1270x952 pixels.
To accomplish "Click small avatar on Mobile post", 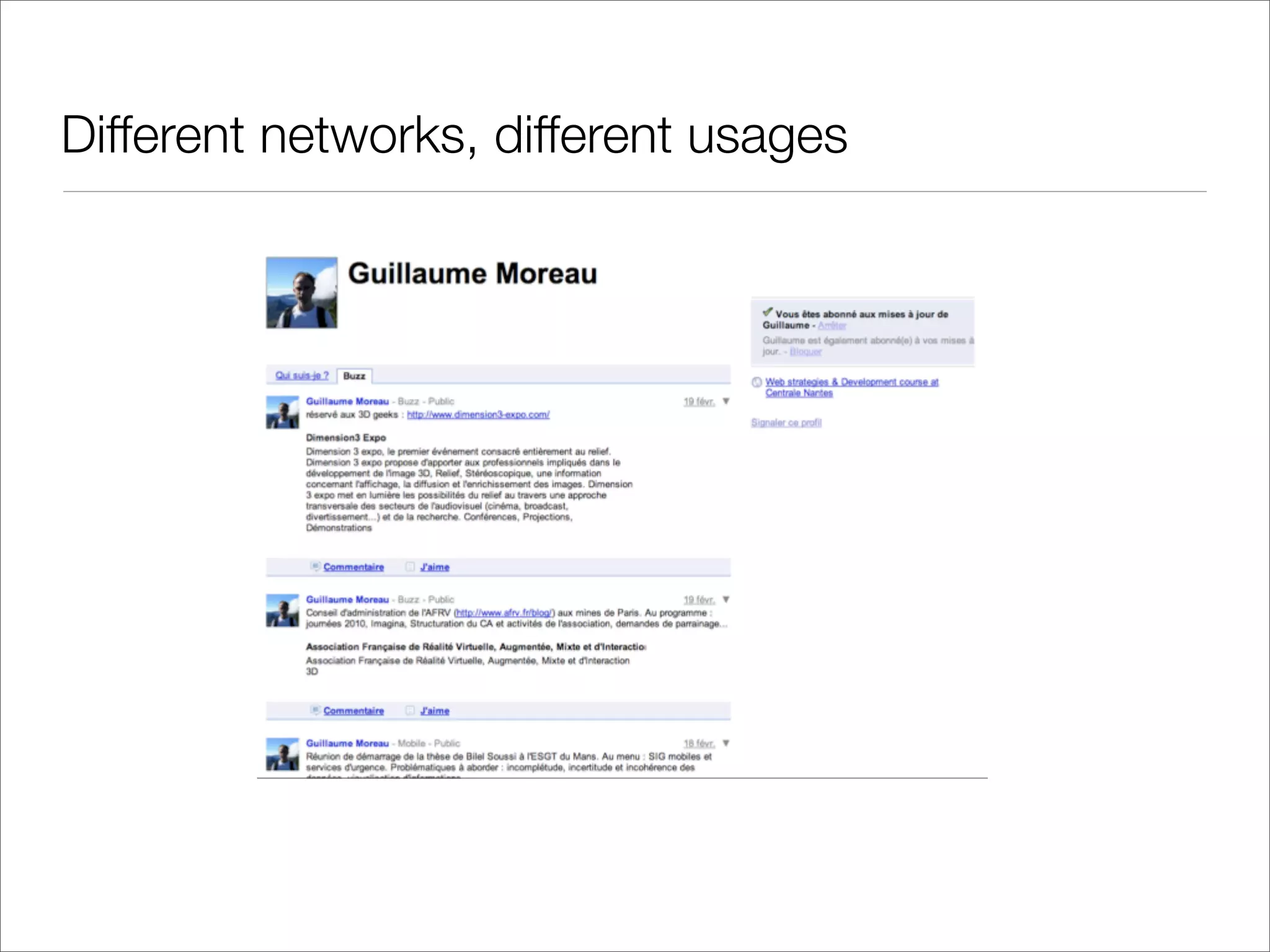I will 282,754.
